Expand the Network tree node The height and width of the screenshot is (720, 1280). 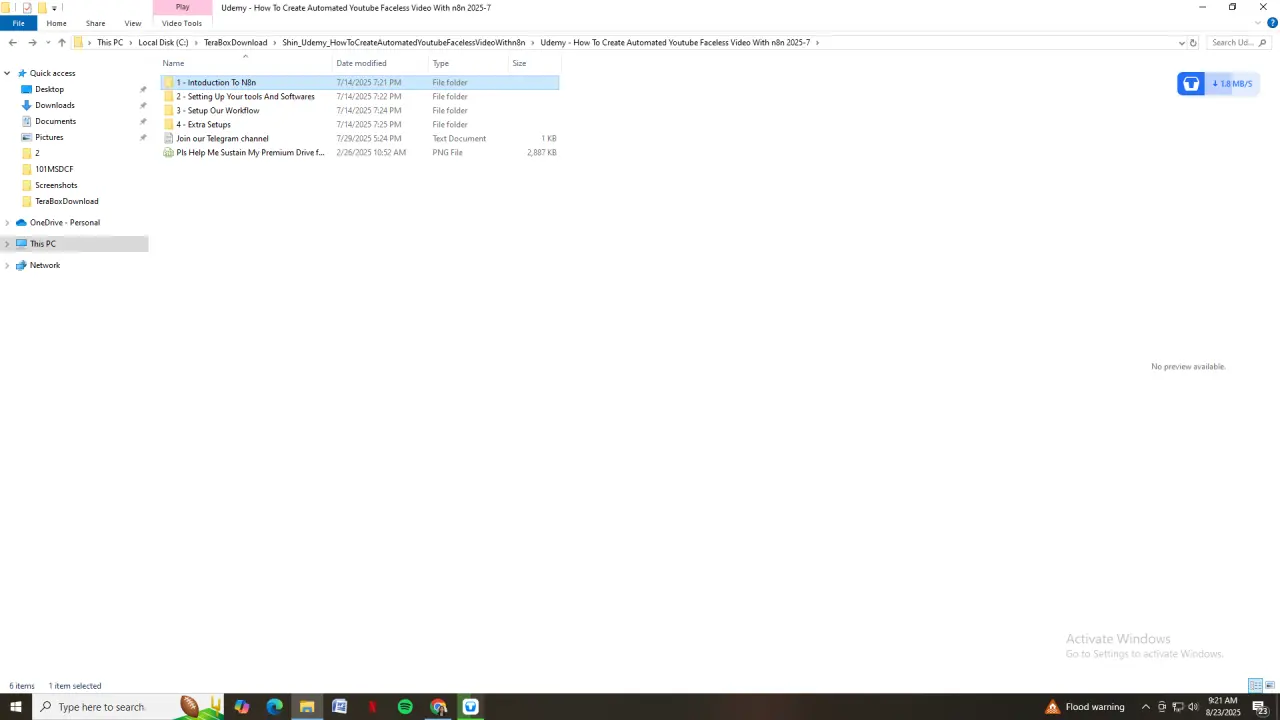8,265
